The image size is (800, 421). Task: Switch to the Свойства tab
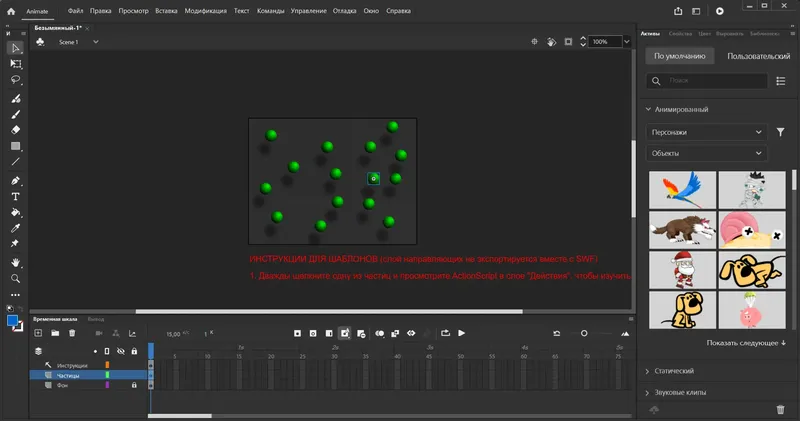coord(680,34)
